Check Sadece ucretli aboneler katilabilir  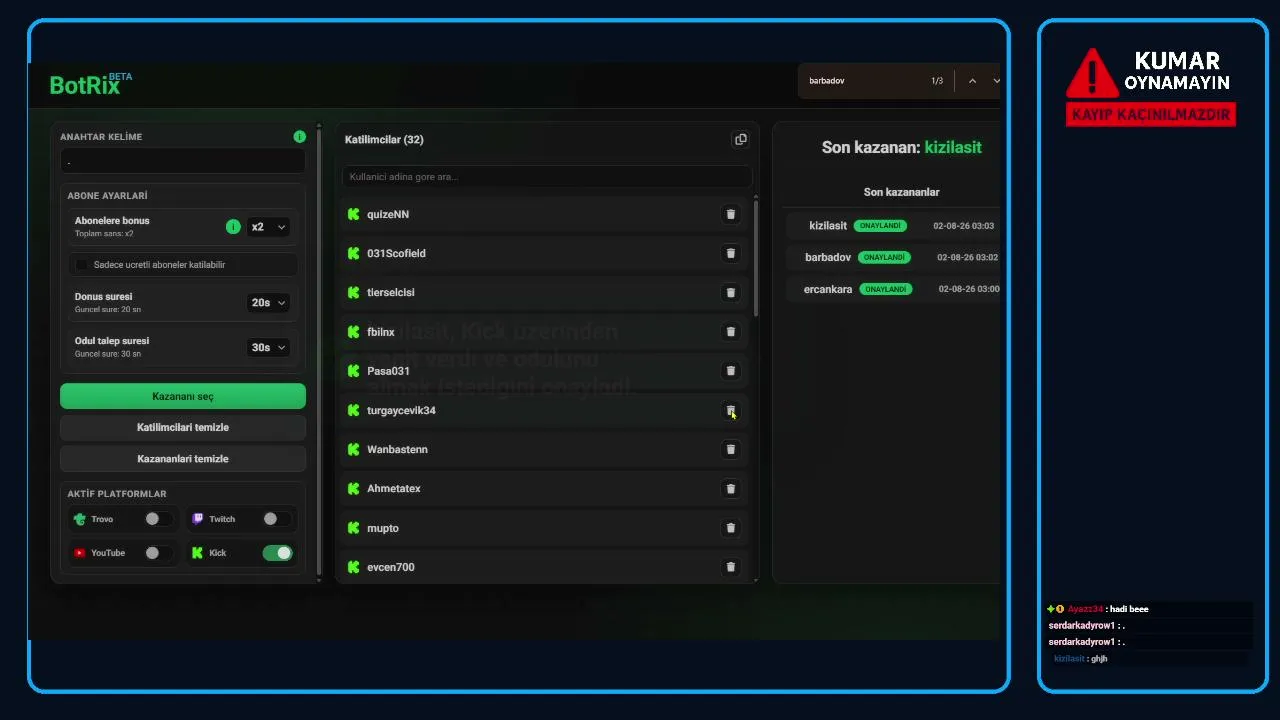tap(82, 265)
